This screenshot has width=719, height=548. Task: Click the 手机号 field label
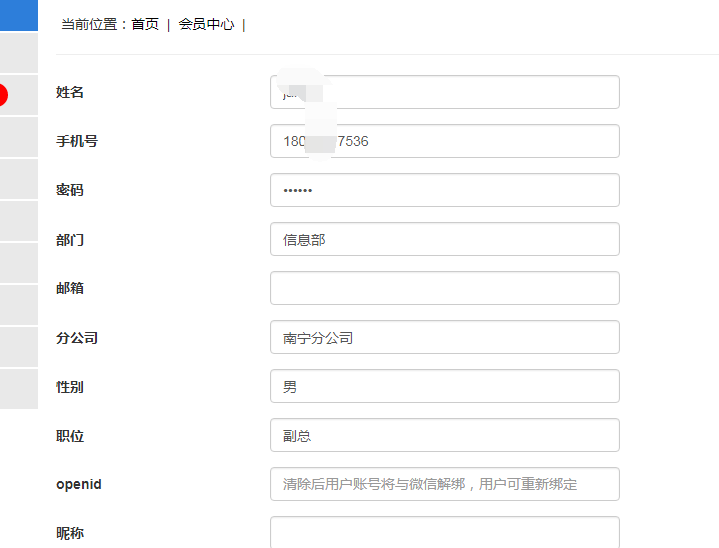click(x=77, y=141)
